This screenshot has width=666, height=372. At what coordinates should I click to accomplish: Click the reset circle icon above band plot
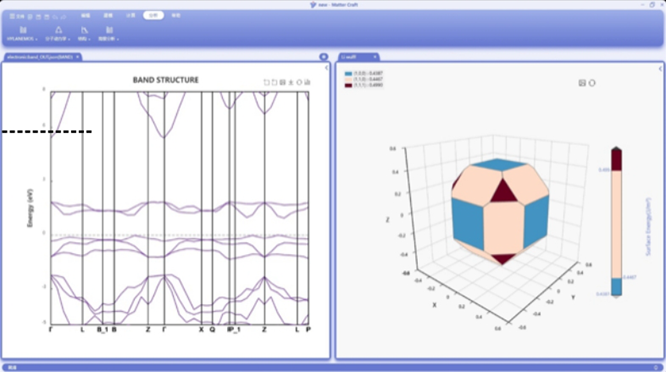point(299,82)
